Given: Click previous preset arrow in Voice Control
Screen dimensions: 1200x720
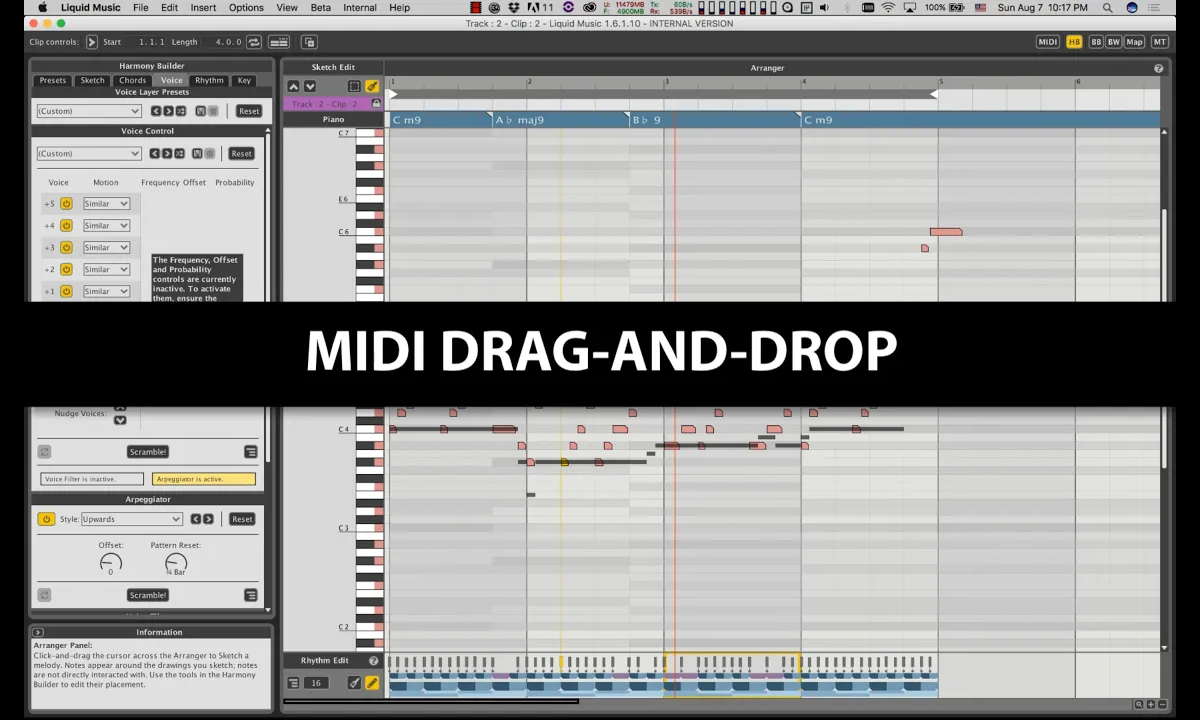Looking at the screenshot, I should [155, 154].
